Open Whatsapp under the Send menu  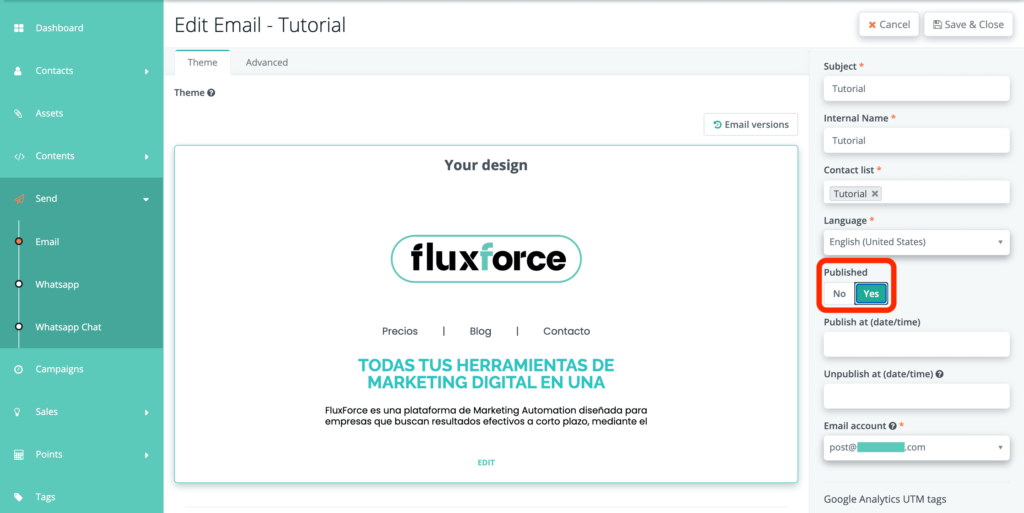(57, 285)
